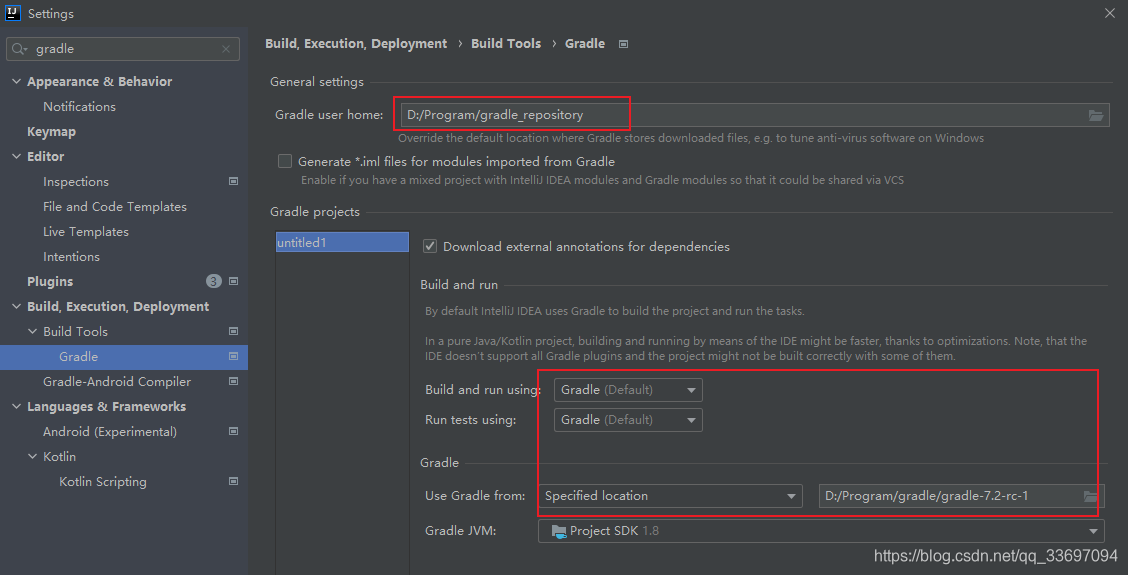Enable Generate *.iml files checkbox
The image size is (1128, 575).
[285, 161]
